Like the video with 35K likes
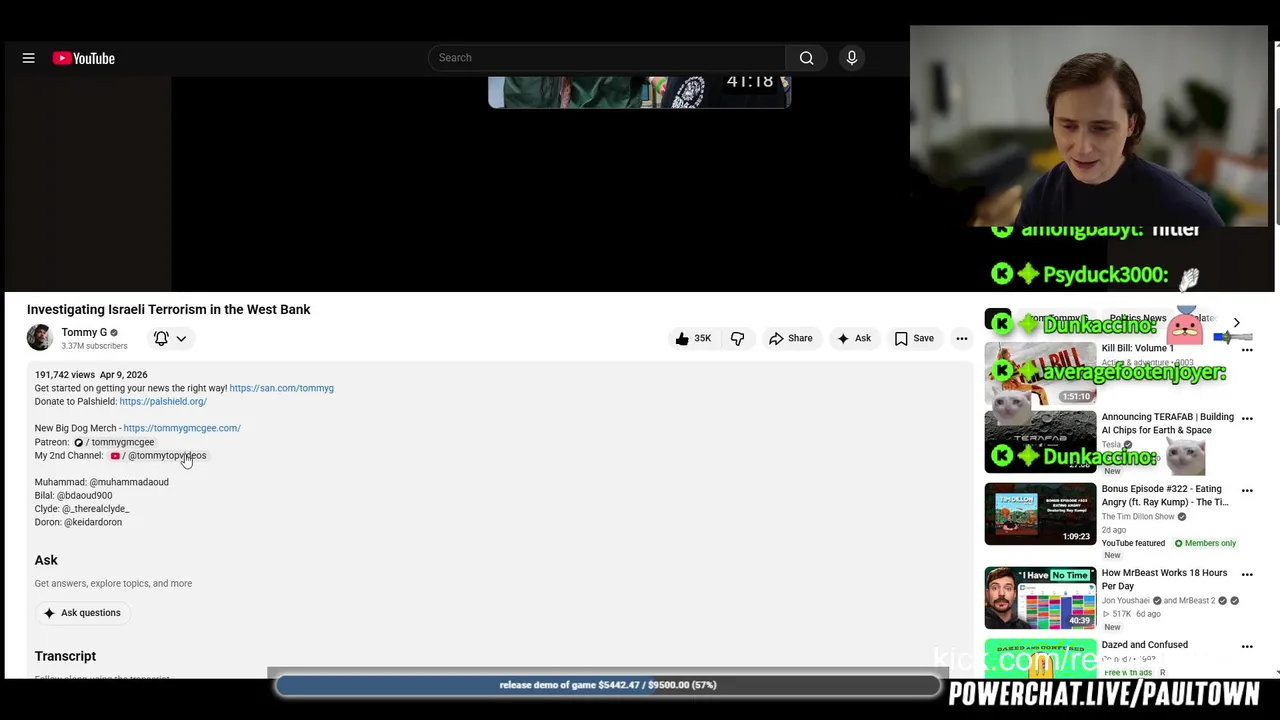1280x720 pixels. pos(692,338)
